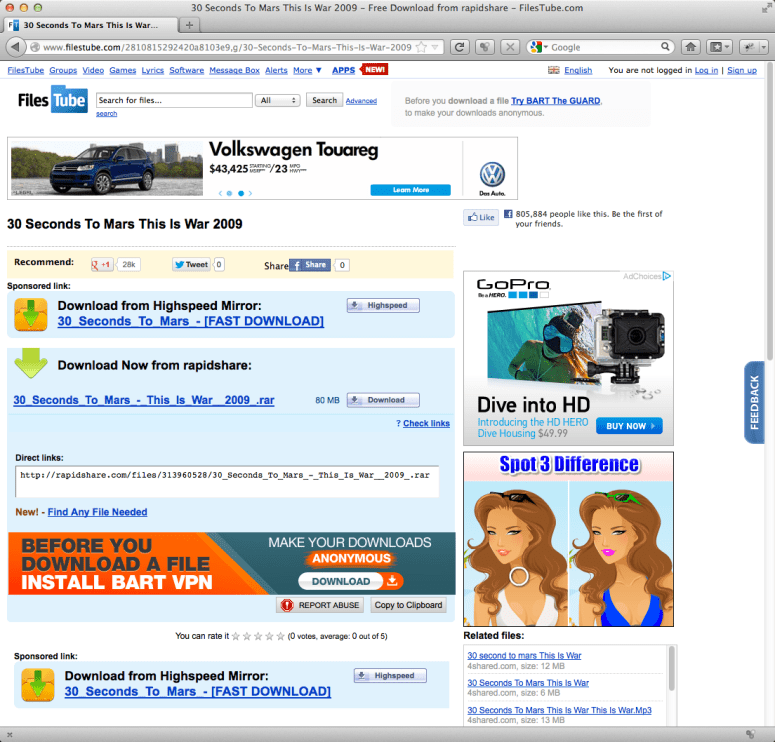Image resolution: width=775 pixels, height=742 pixels.
Task: Expand the More menu in navigation bar
Action: click(x=305, y=71)
